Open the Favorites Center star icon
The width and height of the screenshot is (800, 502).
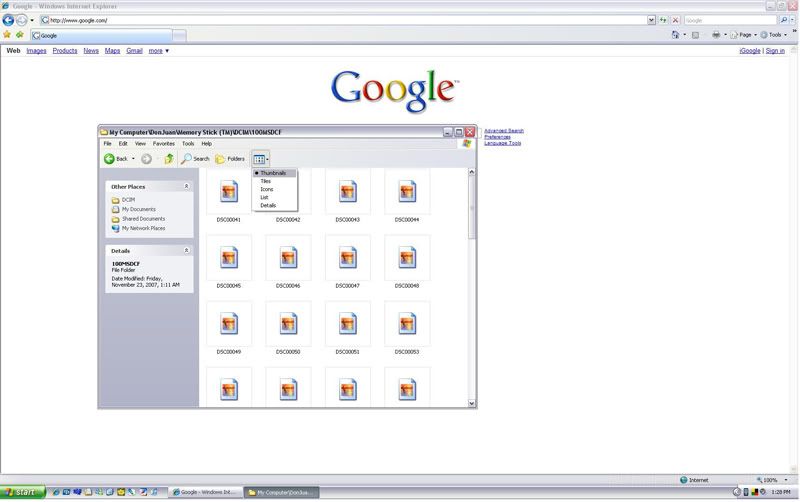7,35
